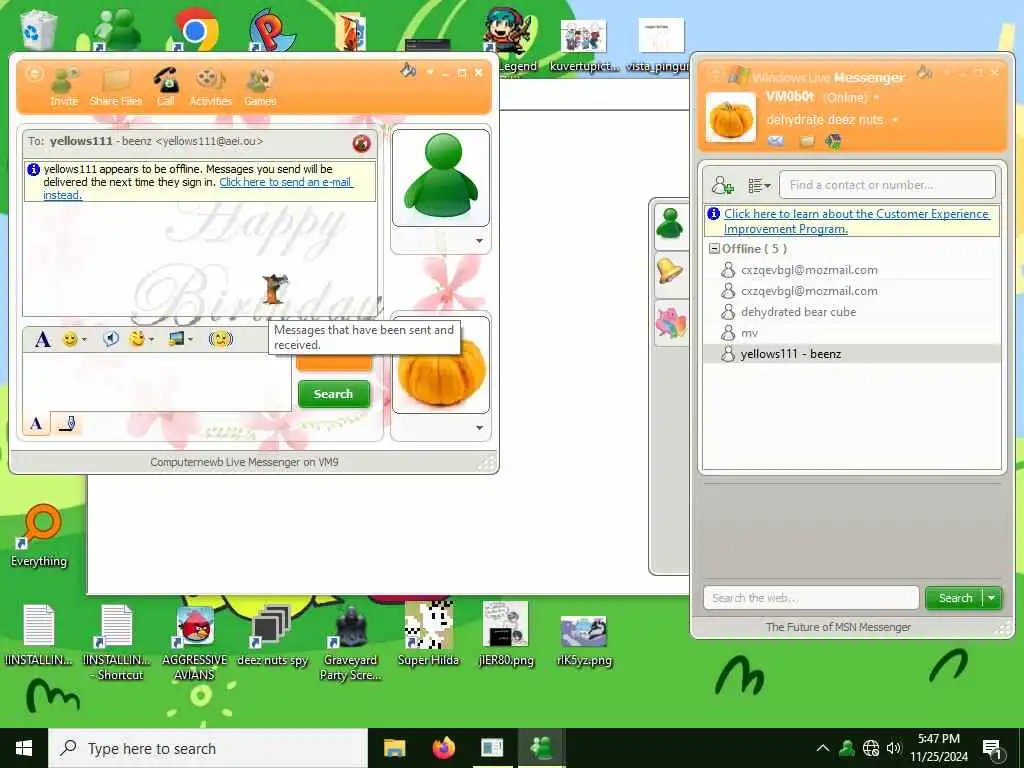Open the Google Chrome desktop shortcut
The image size is (1024, 768).
(x=195, y=29)
